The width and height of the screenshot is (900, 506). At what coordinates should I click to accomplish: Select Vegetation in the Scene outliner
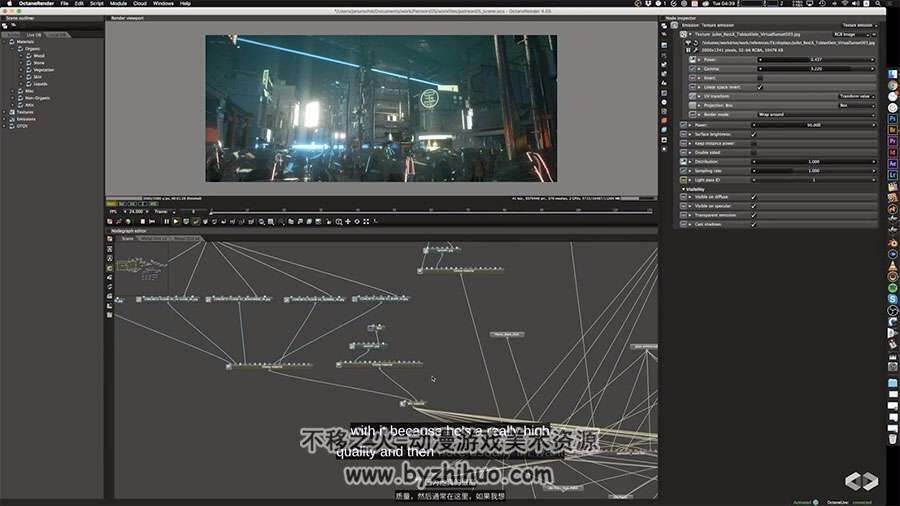click(44, 70)
